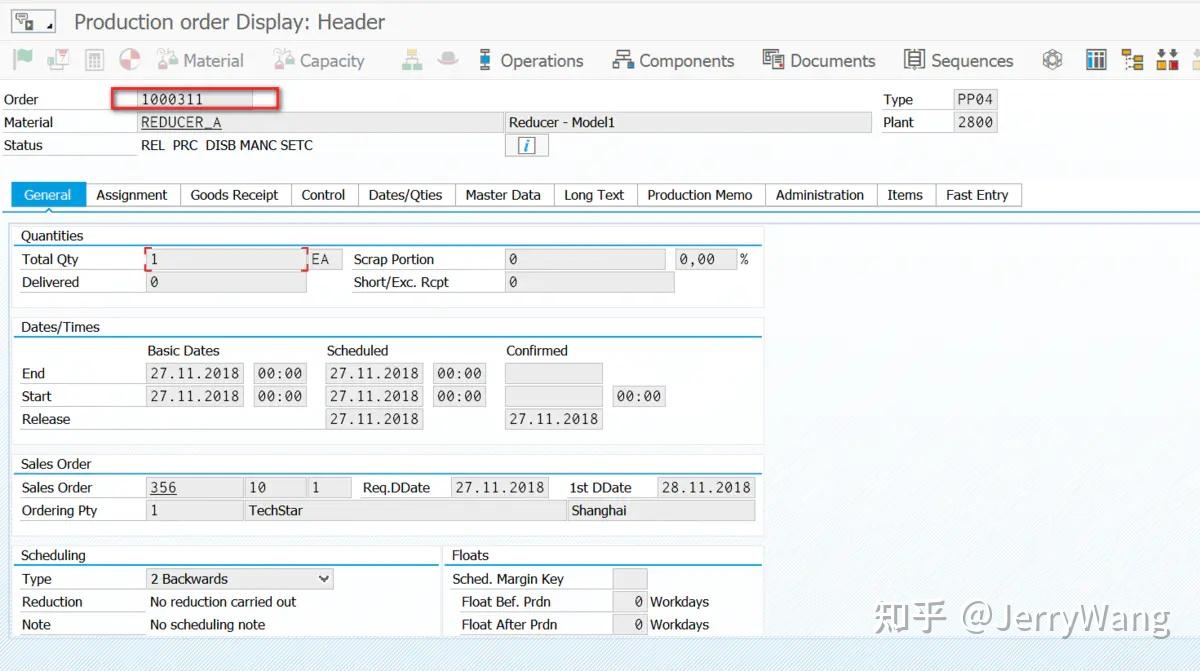This screenshot has width=1200, height=671.
Task: Open the Master Data tab
Action: (503, 194)
